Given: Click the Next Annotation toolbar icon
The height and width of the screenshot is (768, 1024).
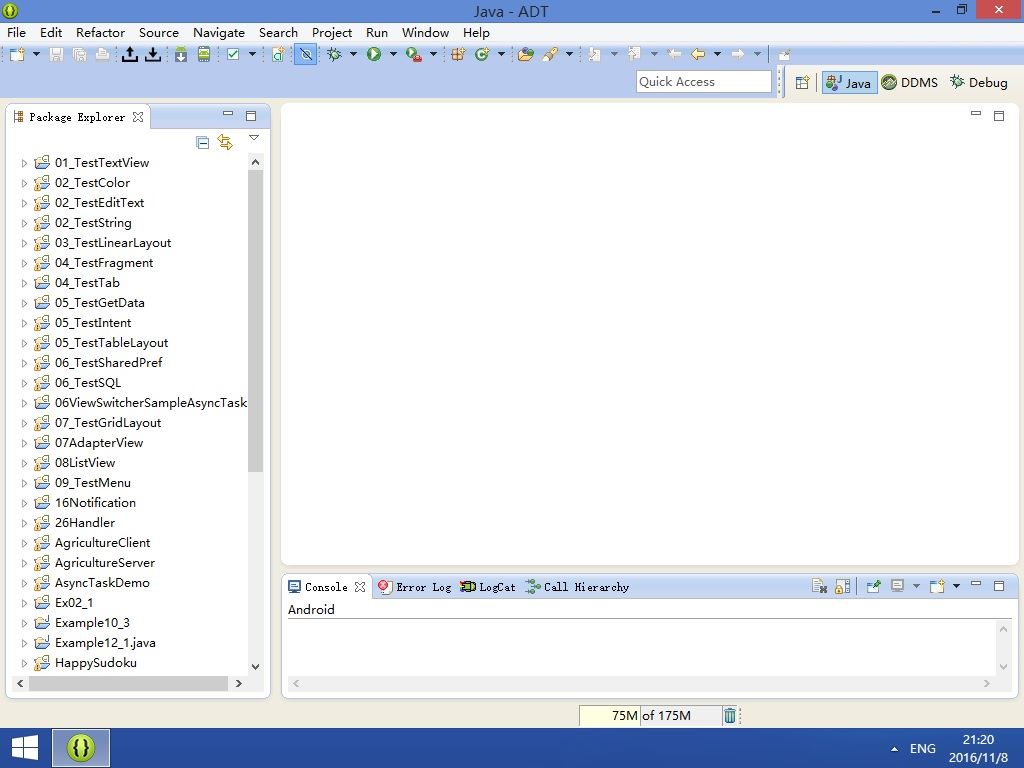Looking at the screenshot, I should 594,55.
